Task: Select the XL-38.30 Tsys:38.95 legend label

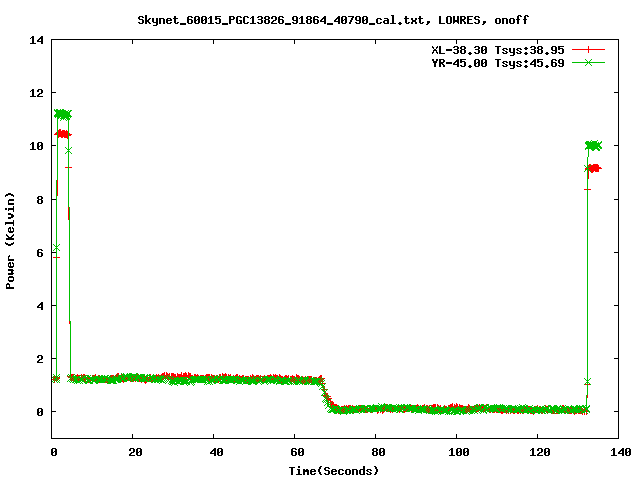Action: click(498, 50)
